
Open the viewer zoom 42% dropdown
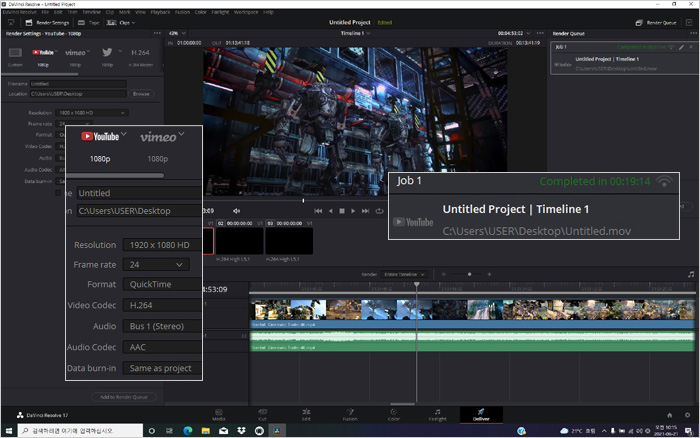point(177,33)
